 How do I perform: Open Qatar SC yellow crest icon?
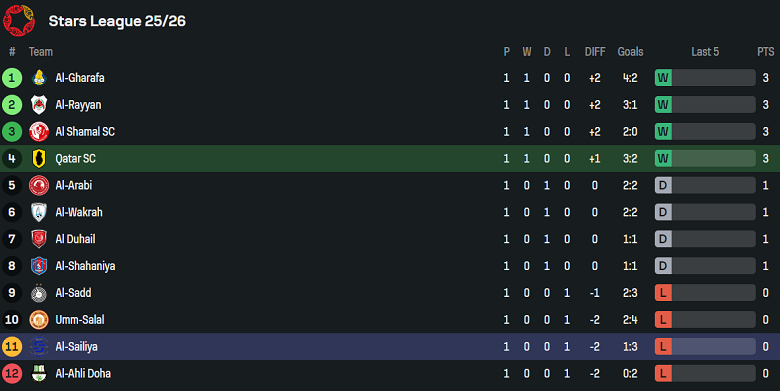coord(39,158)
